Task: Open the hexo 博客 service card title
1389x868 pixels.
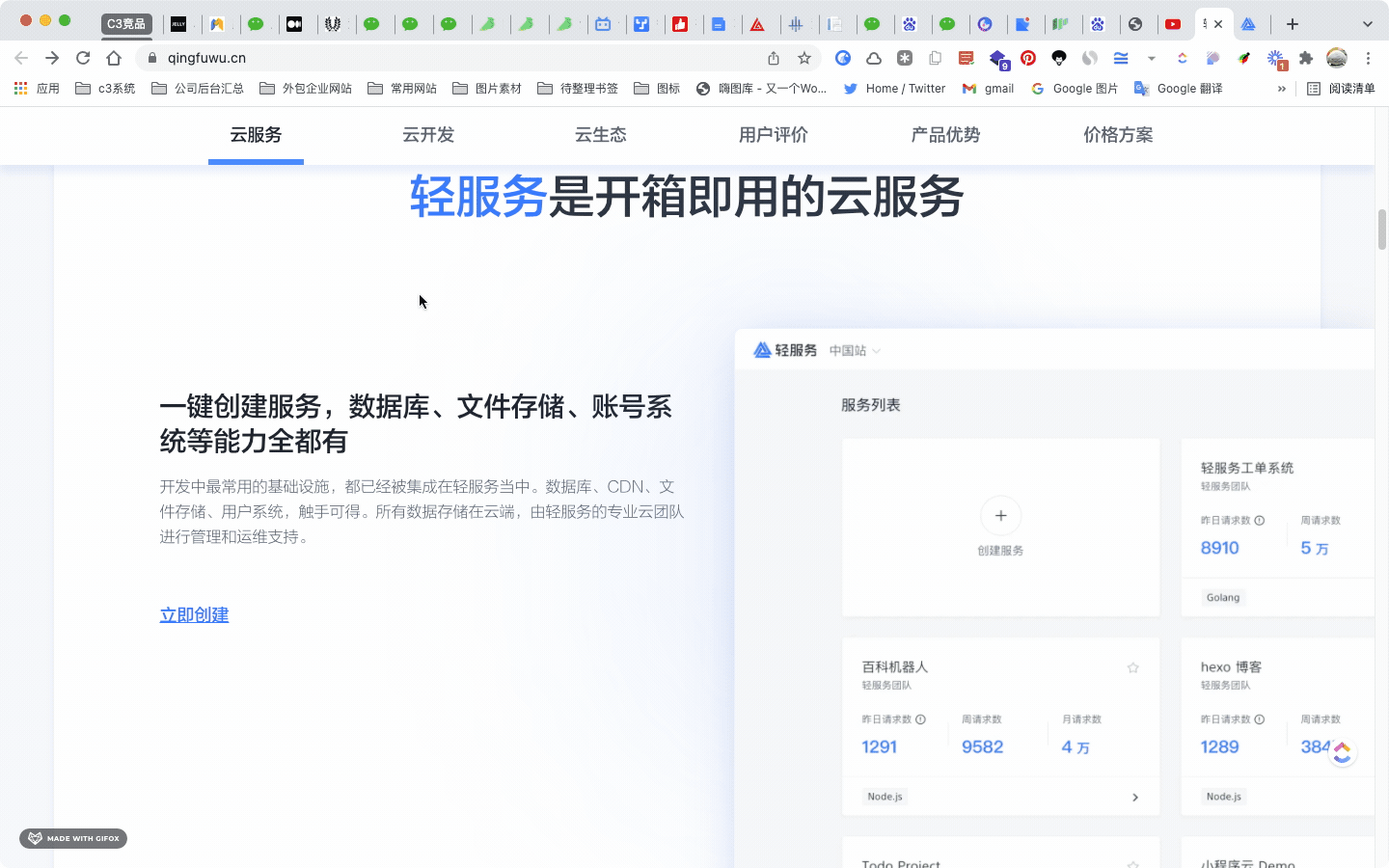Action: click(1232, 667)
